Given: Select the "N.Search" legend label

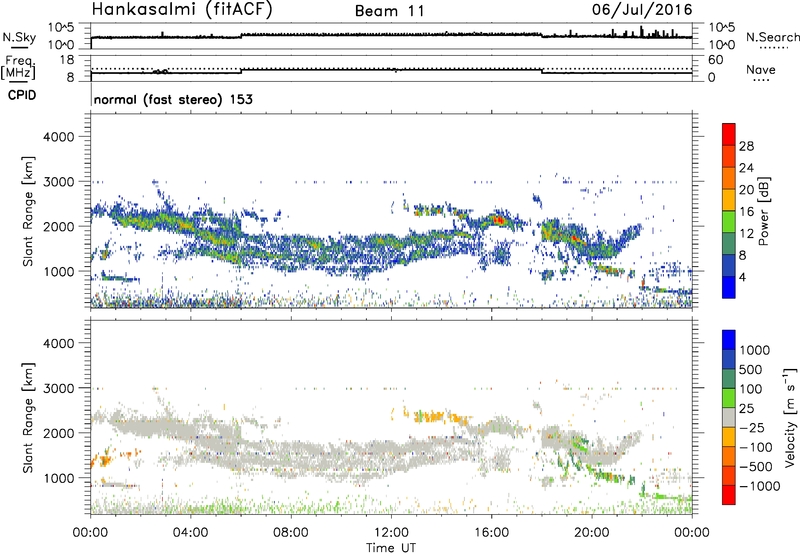Looking at the screenshot, I should coord(772,37).
